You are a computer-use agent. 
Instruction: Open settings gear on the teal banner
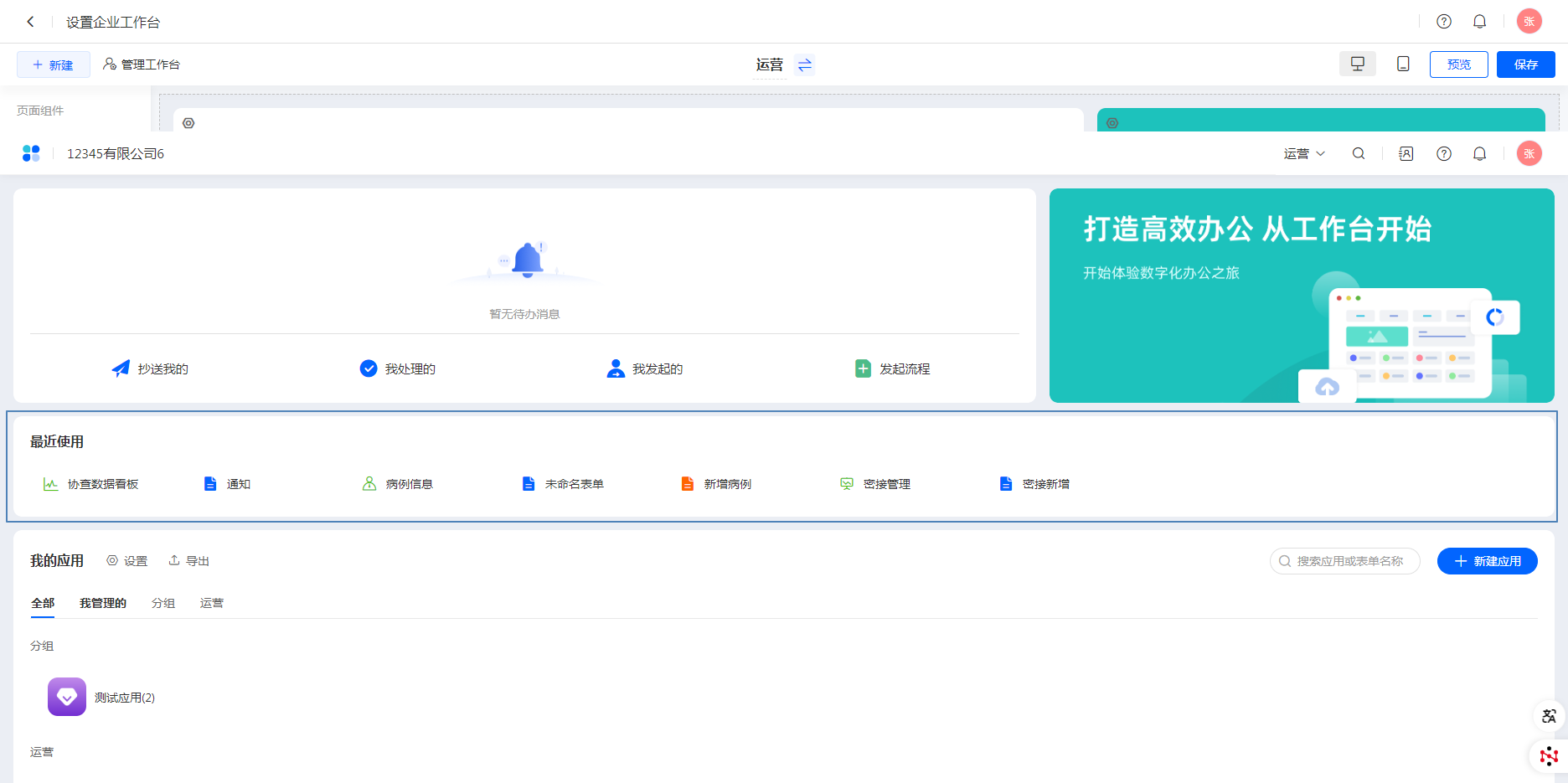(1112, 123)
